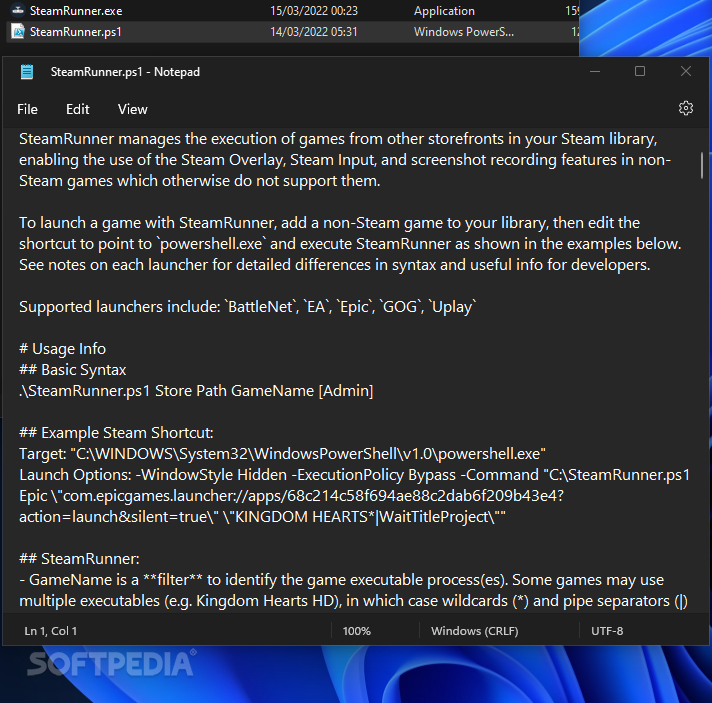Click the '## Example Steam Shortcut:' line
The width and height of the screenshot is (712, 703).
(116, 432)
